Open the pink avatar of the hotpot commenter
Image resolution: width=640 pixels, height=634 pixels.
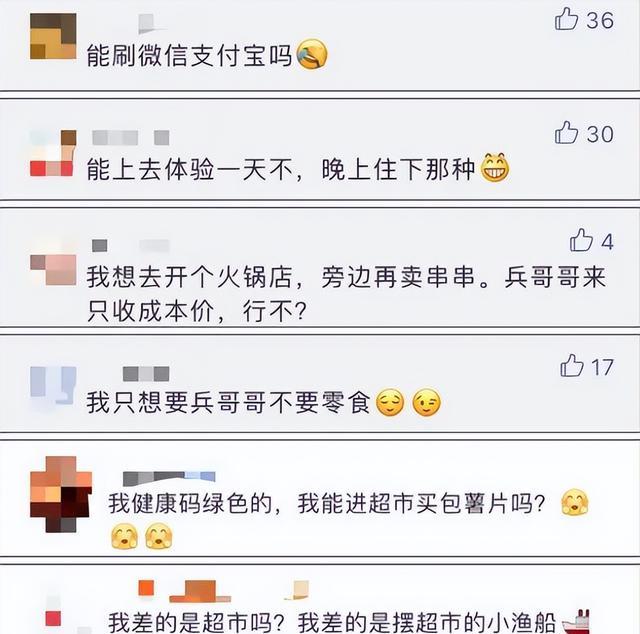pyautogui.click(x=53, y=269)
